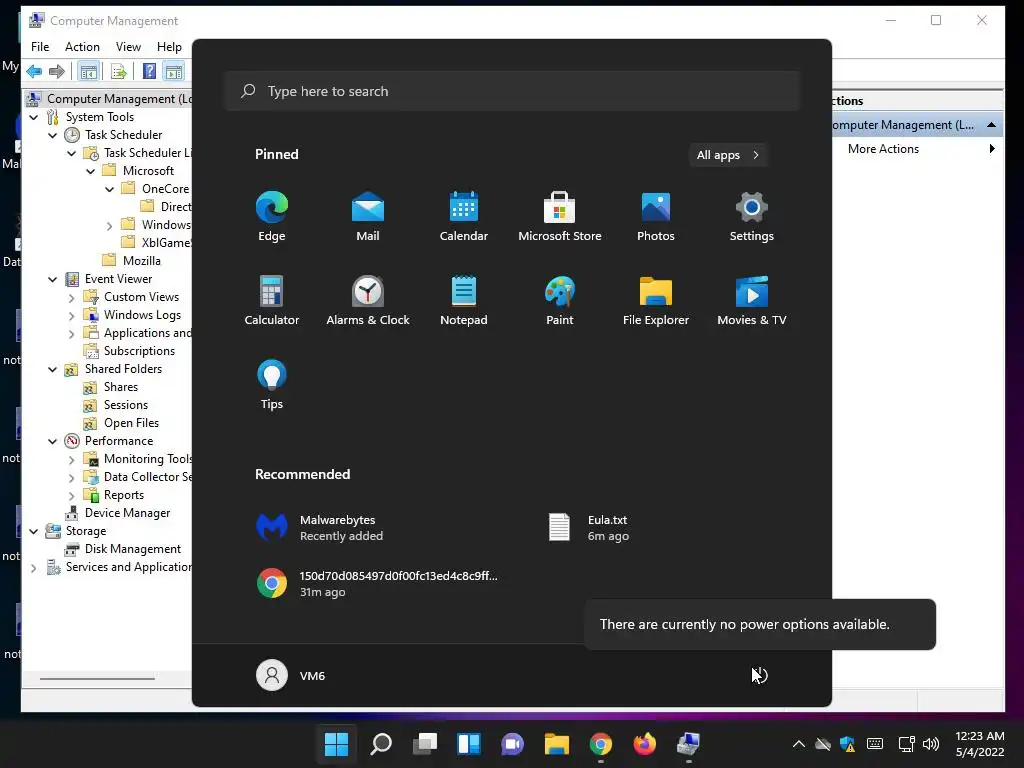Open the View menu
The image size is (1024, 768).
tap(129, 47)
